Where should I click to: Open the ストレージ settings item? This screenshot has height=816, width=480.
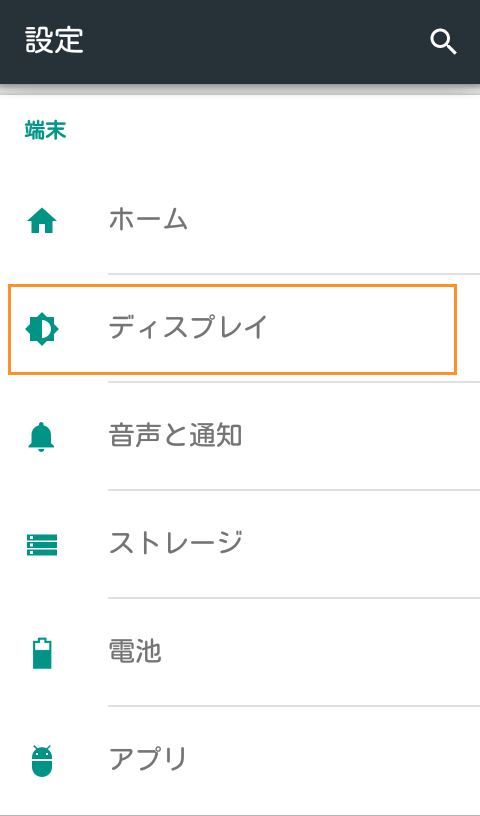point(240,544)
